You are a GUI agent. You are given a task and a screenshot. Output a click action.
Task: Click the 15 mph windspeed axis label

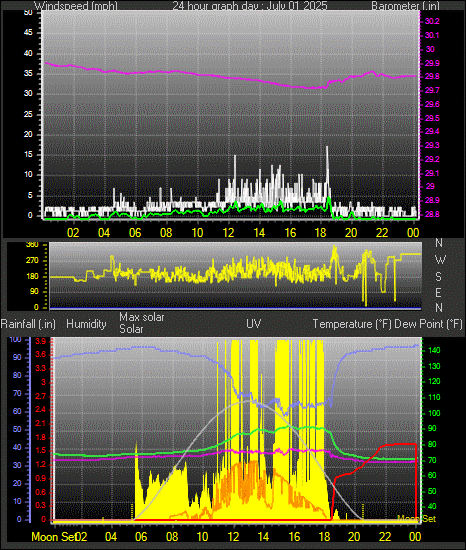pyautogui.click(x=28, y=155)
